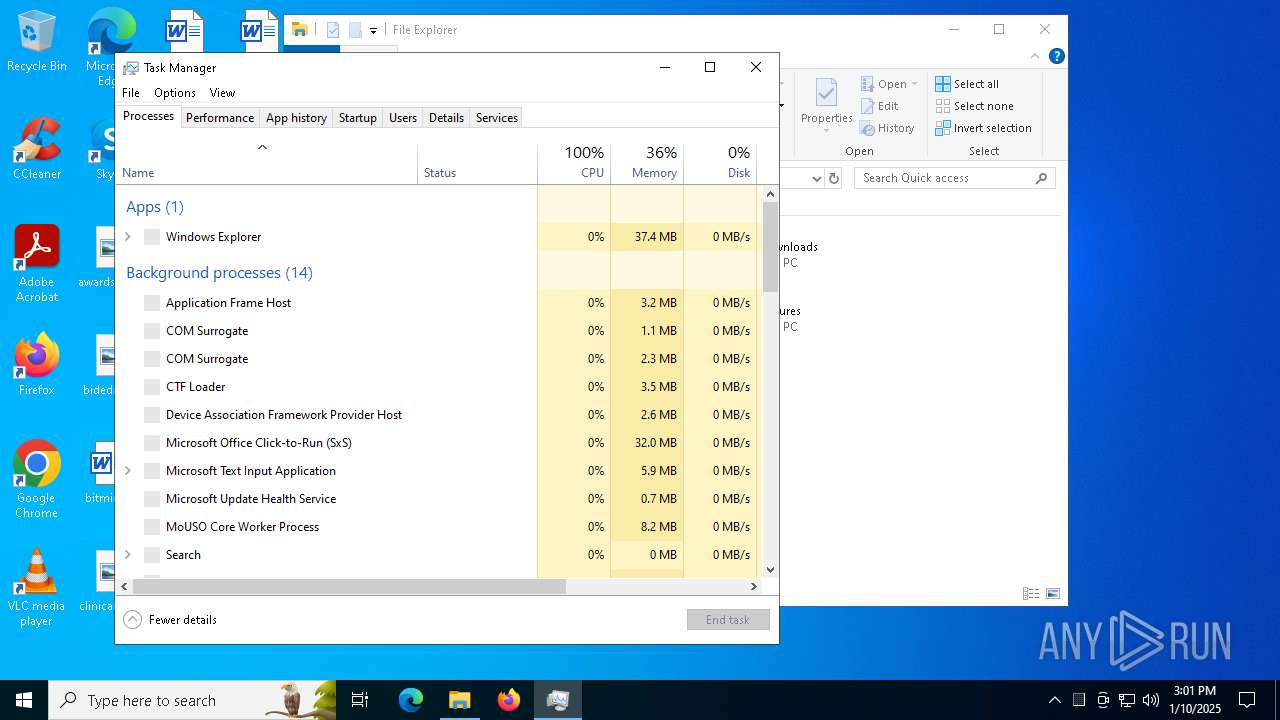Click the horizontal scrollbar thumb in Task Manager

(x=349, y=587)
